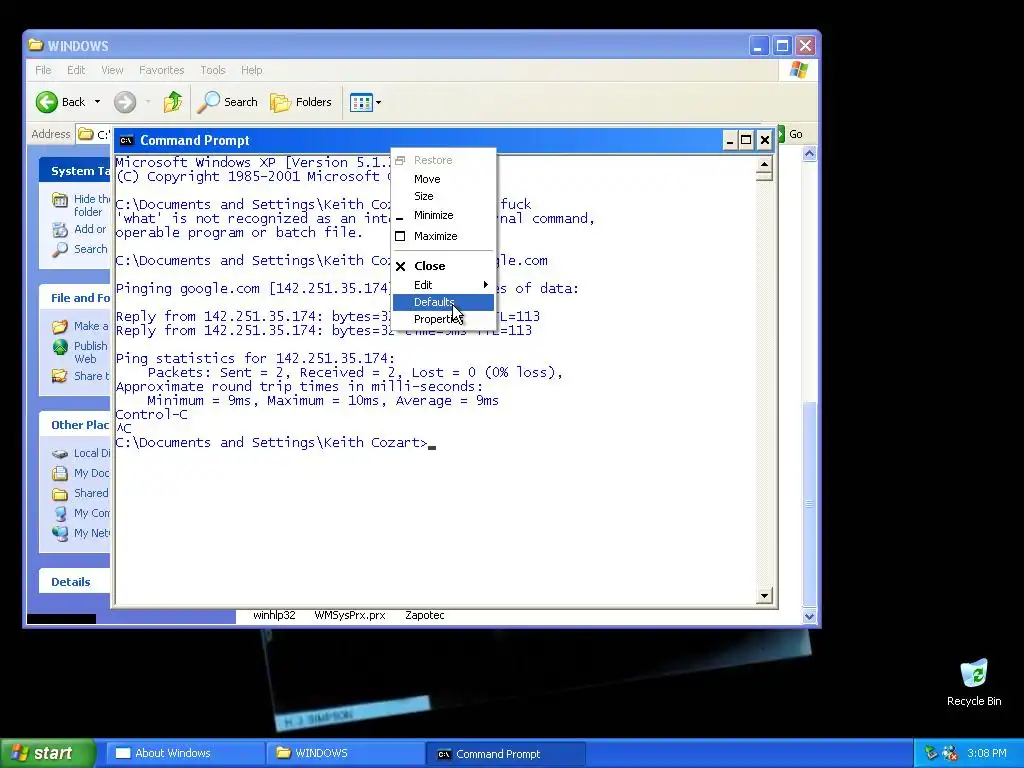Click Search link in System Tasks
The width and height of the screenshot is (1024, 768).
click(90, 249)
